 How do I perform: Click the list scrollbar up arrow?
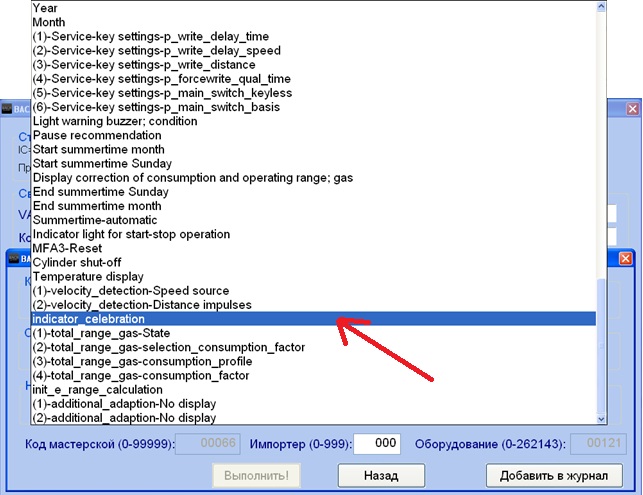click(x=603, y=7)
